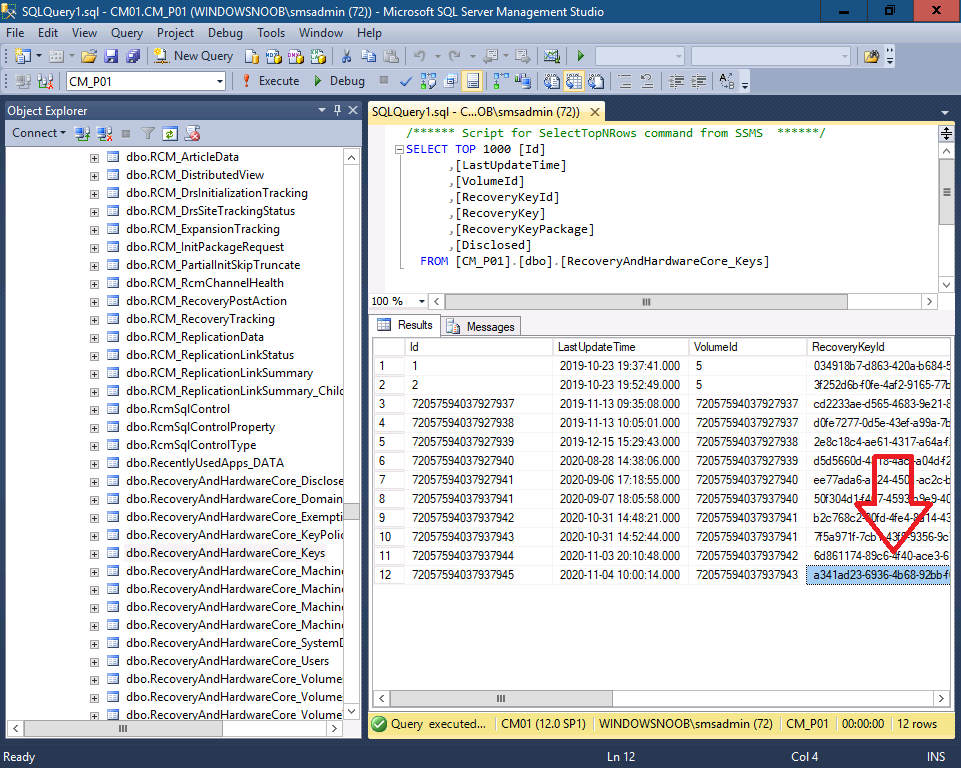The width and height of the screenshot is (961, 768).
Task: Click the "12 rows" count in the status bar
Action: pos(917,724)
